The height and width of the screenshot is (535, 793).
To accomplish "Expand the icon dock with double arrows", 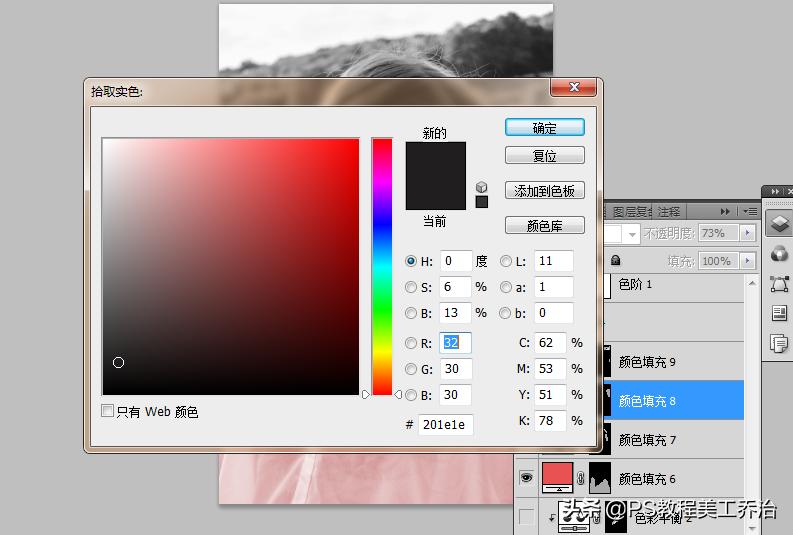I will pyautogui.click(x=775, y=192).
